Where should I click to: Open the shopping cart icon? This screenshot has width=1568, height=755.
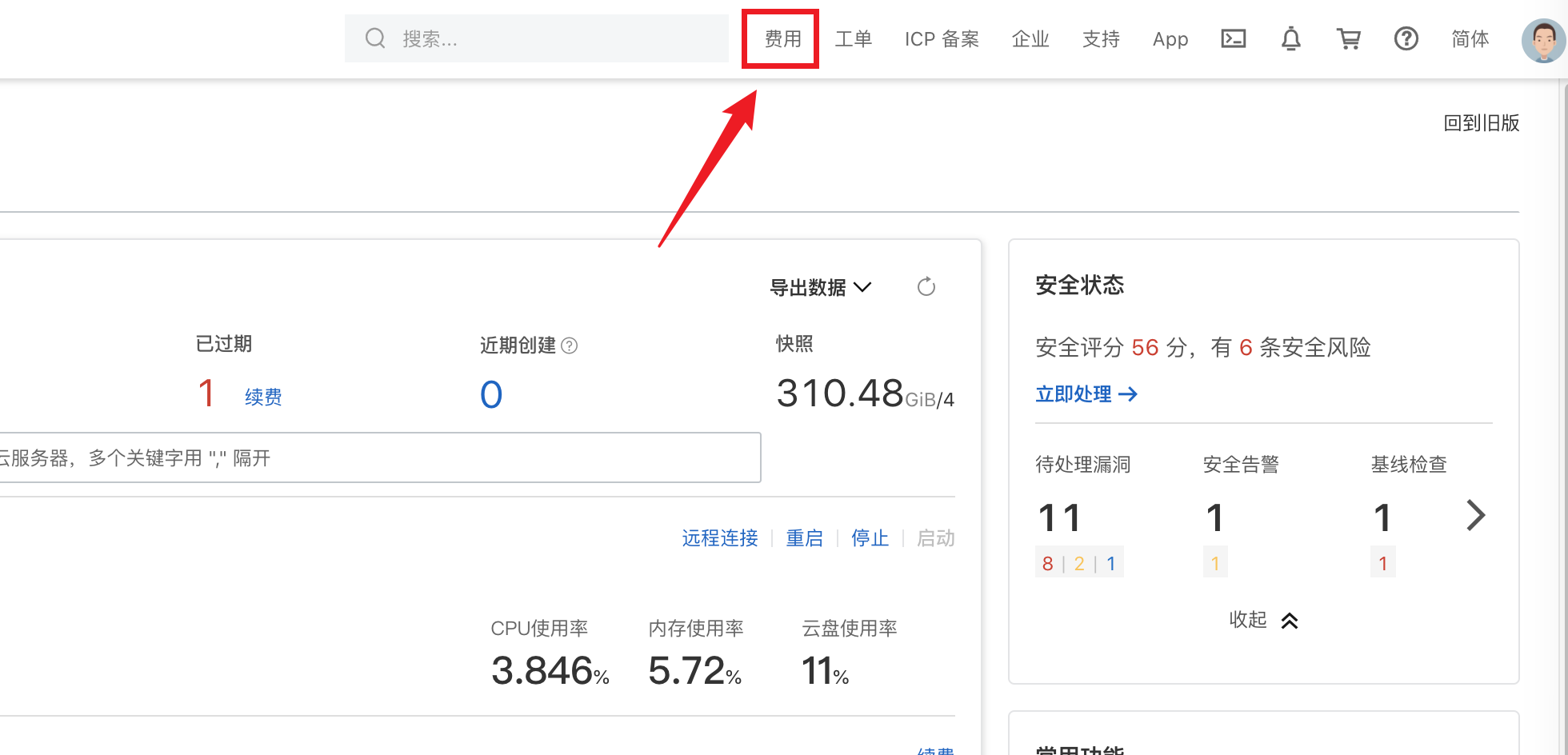coord(1349,38)
